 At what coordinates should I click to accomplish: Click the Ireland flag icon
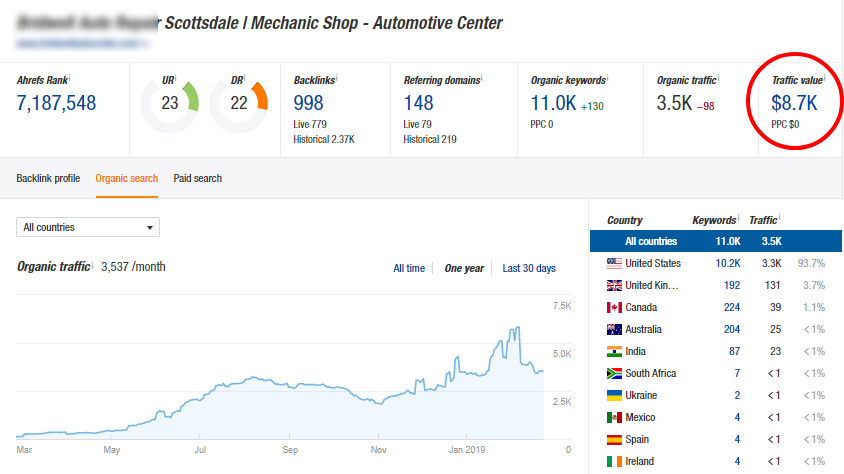click(x=614, y=462)
